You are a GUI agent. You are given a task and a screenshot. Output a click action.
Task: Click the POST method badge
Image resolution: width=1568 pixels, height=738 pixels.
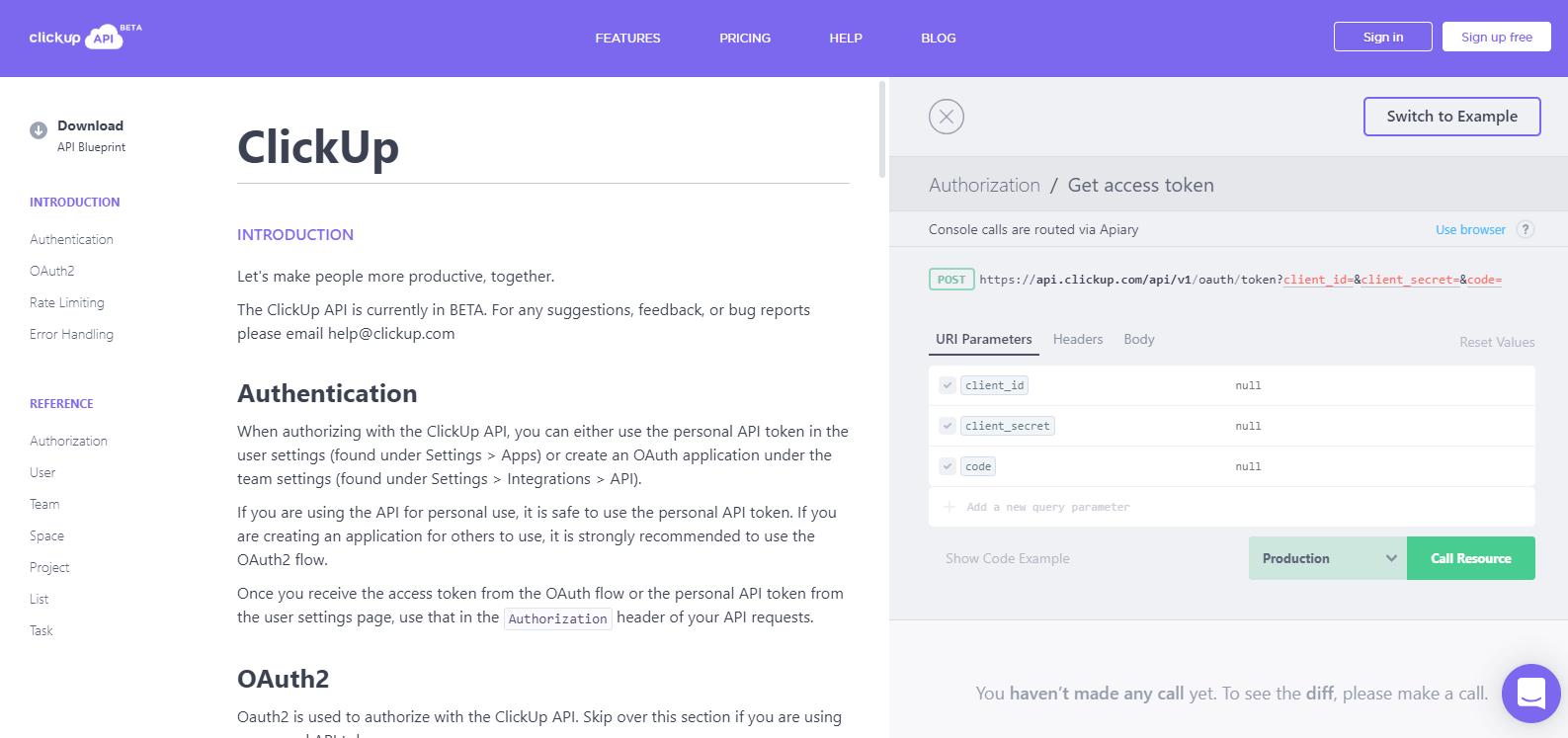(950, 279)
